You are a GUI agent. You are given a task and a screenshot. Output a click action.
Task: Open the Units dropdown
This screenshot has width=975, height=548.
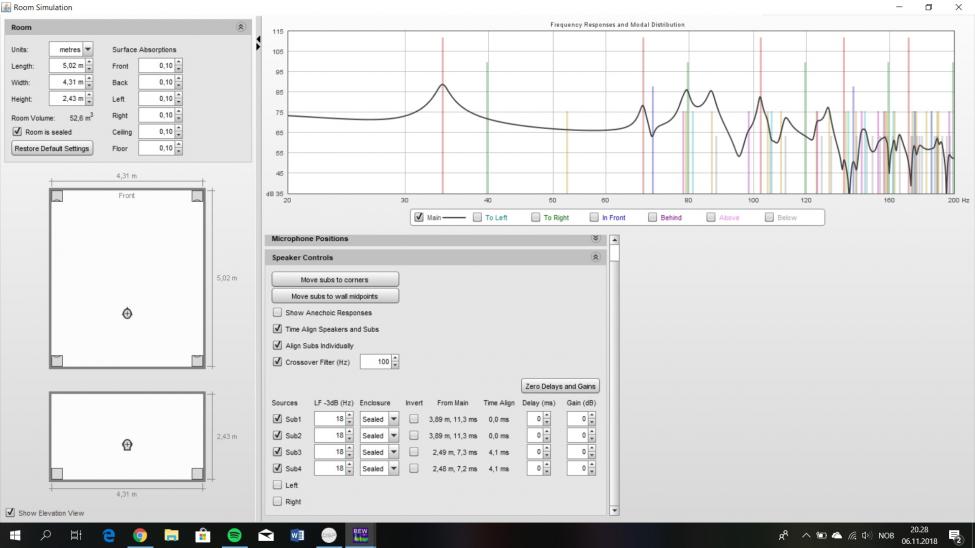(88, 49)
